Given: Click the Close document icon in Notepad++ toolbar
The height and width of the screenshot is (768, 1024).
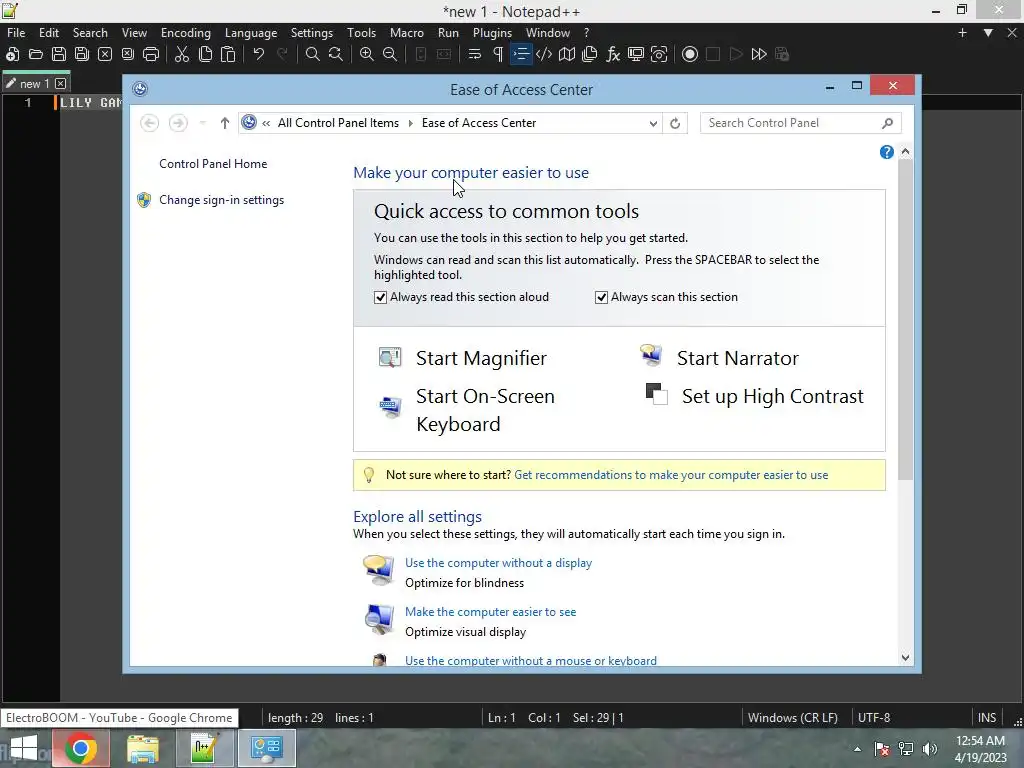Looking at the screenshot, I should [104, 54].
